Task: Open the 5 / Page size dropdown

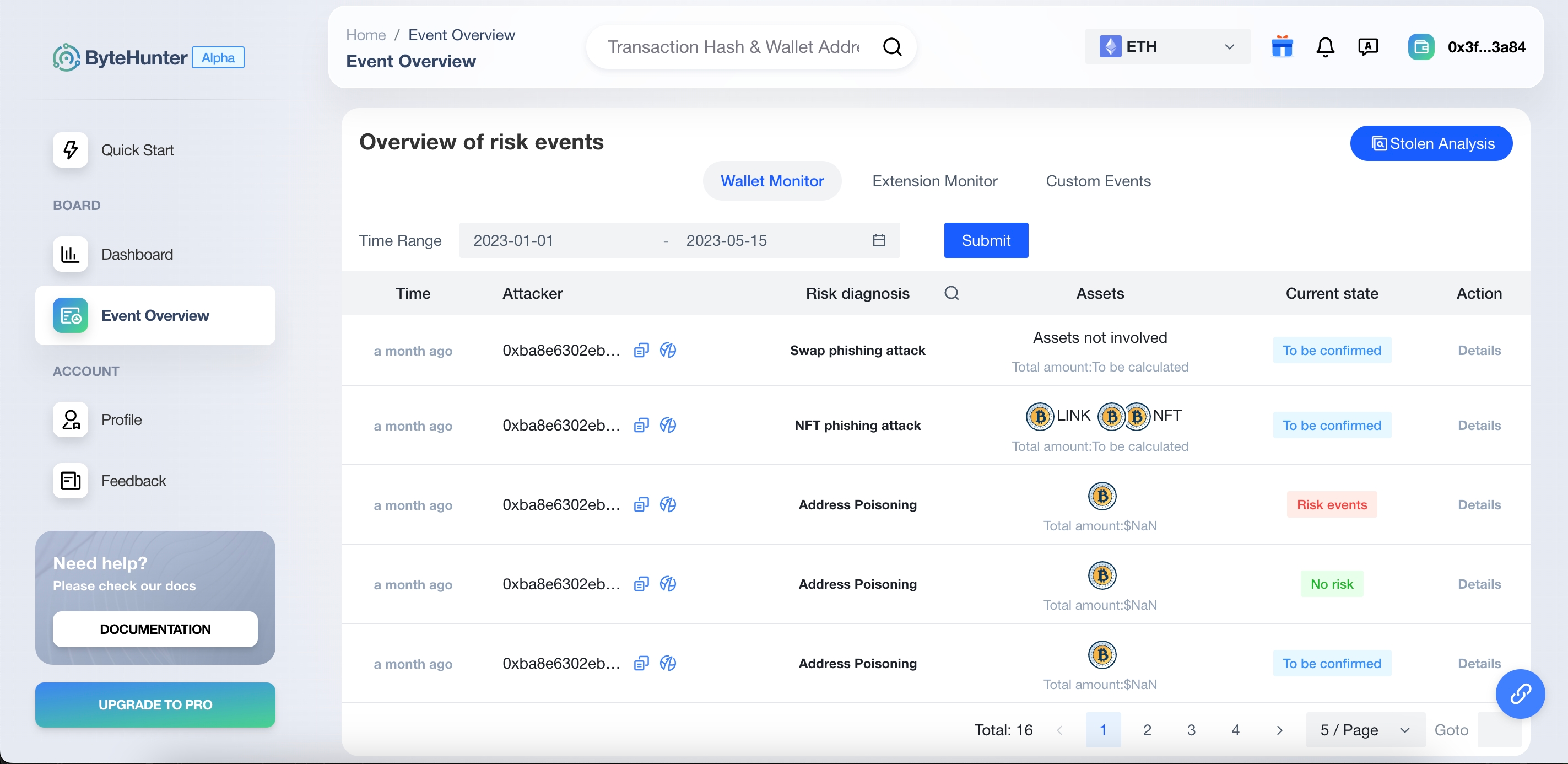Action: click(x=1365, y=729)
